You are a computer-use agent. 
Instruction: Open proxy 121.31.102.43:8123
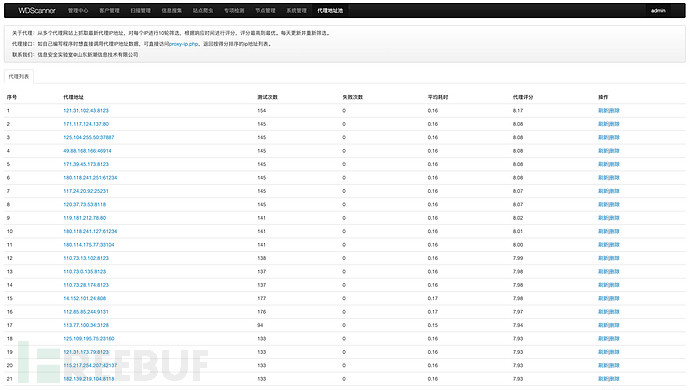coord(86,110)
